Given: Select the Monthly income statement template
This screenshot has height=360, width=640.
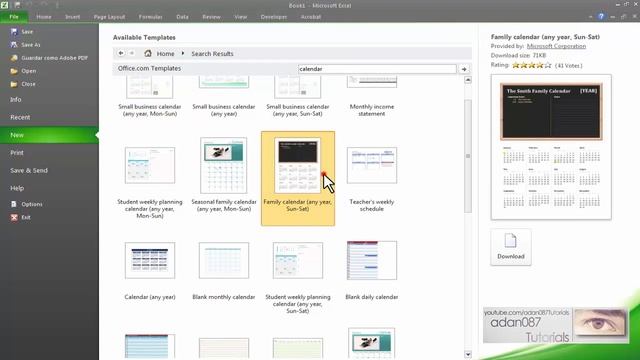Looking at the screenshot, I should point(372,97).
